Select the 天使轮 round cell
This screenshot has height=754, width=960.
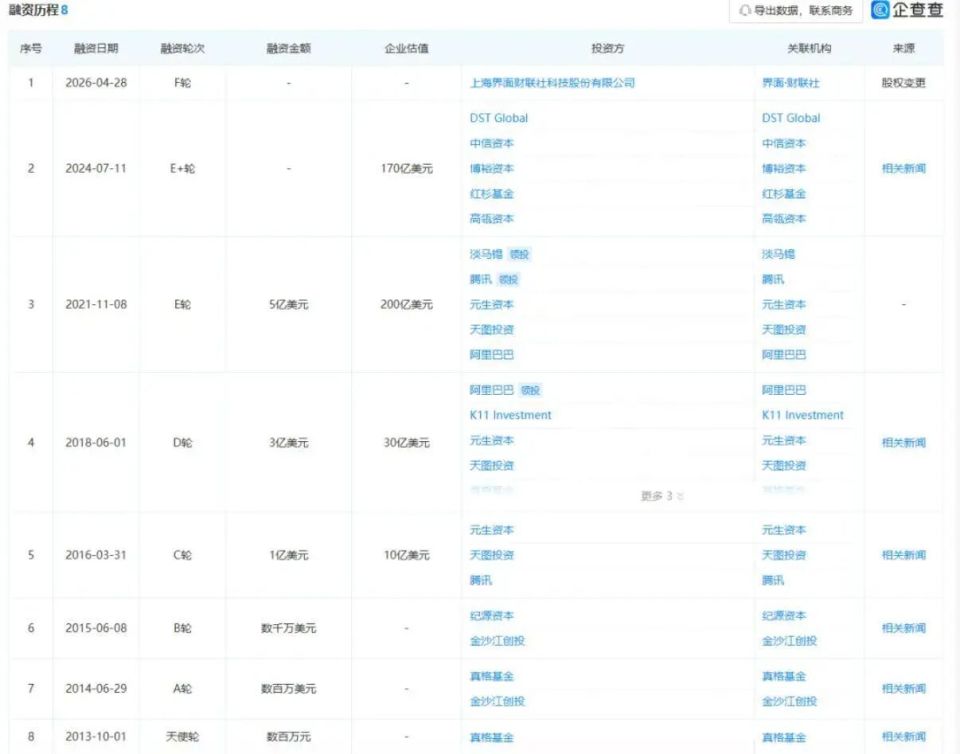pos(182,736)
